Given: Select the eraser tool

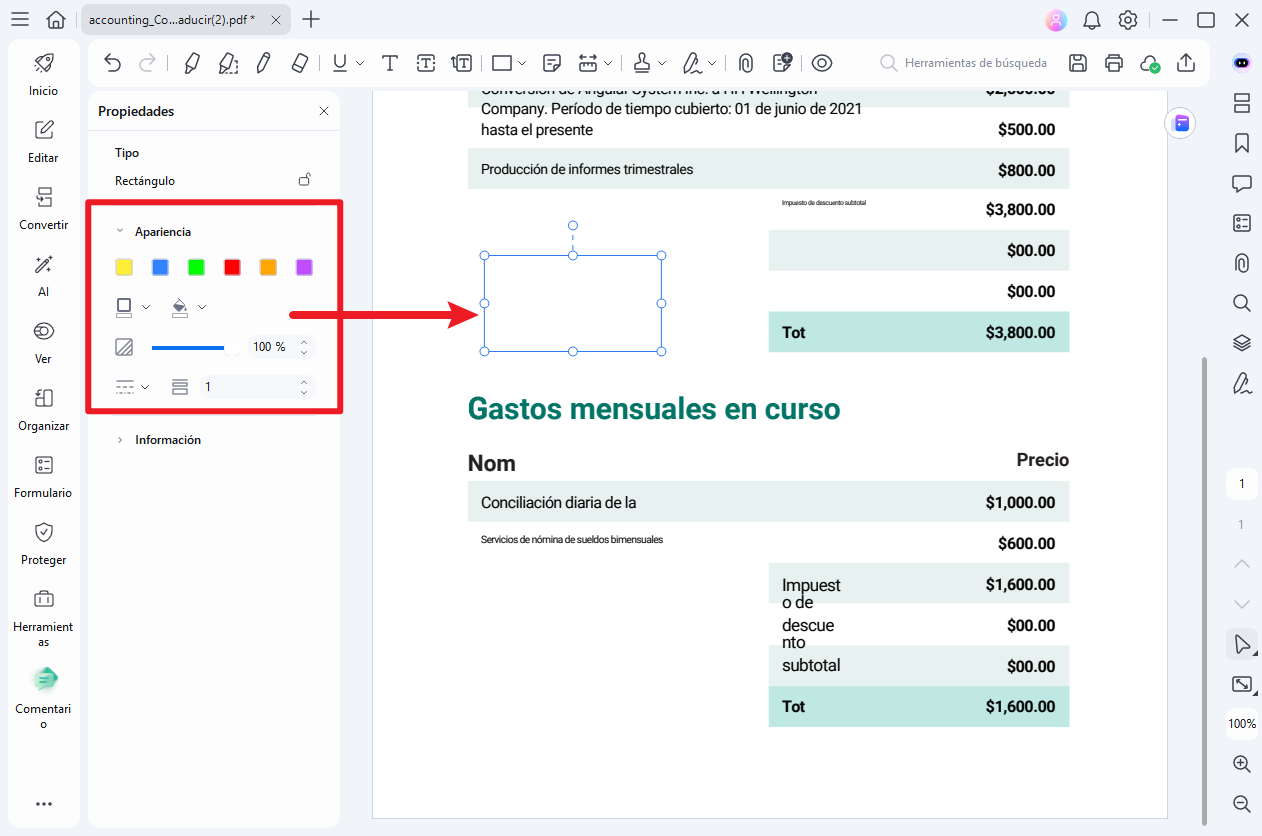Looking at the screenshot, I should pyautogui.click(x=299, y=62).
